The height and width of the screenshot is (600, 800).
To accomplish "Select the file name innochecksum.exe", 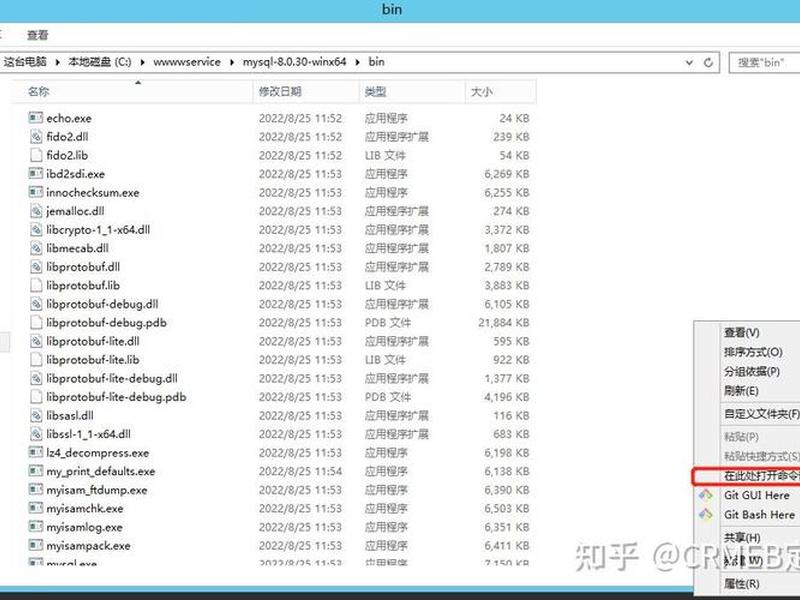I will click(93, 193).
